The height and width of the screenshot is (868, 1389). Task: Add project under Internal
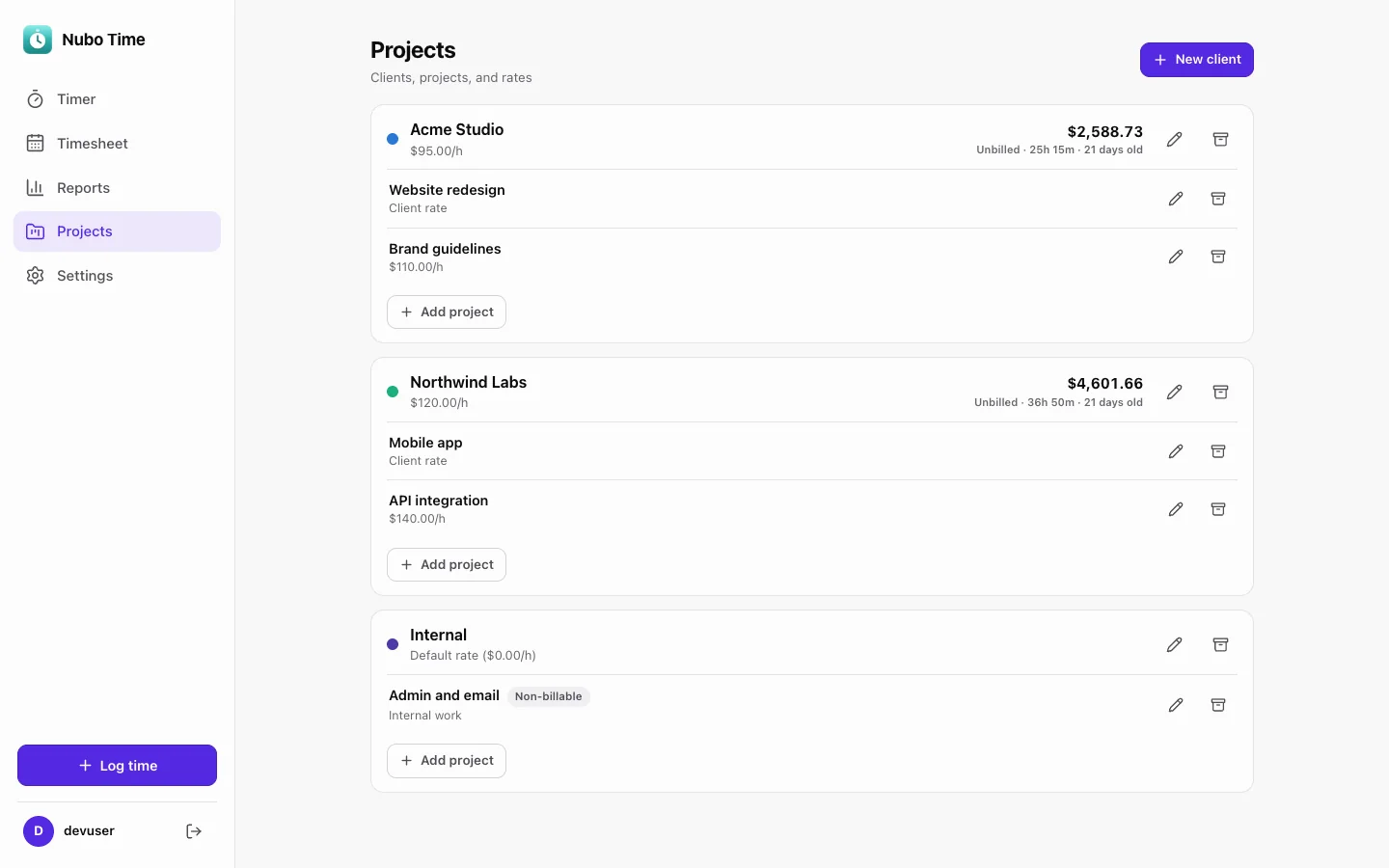447,760
